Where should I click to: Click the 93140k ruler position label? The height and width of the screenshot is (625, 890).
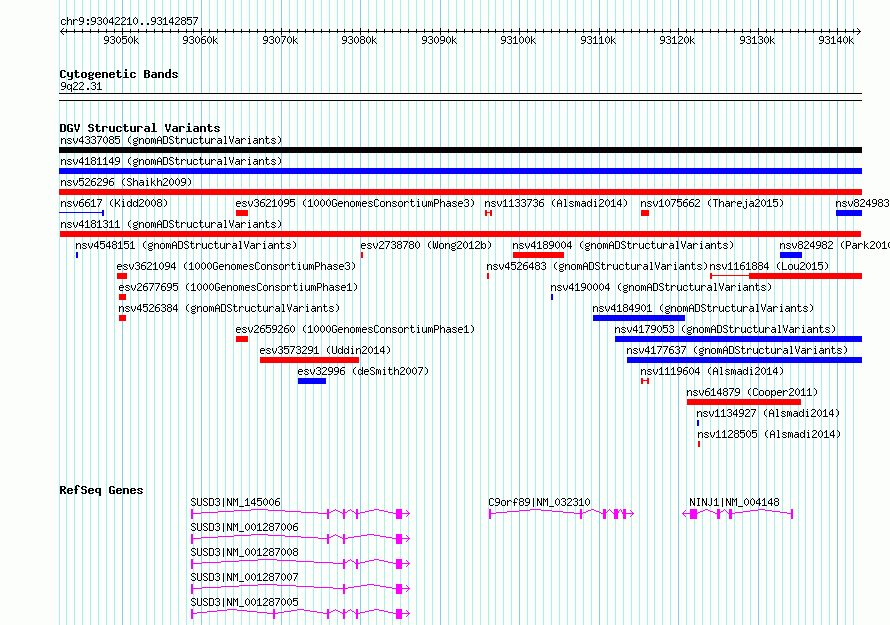point(836,40)
